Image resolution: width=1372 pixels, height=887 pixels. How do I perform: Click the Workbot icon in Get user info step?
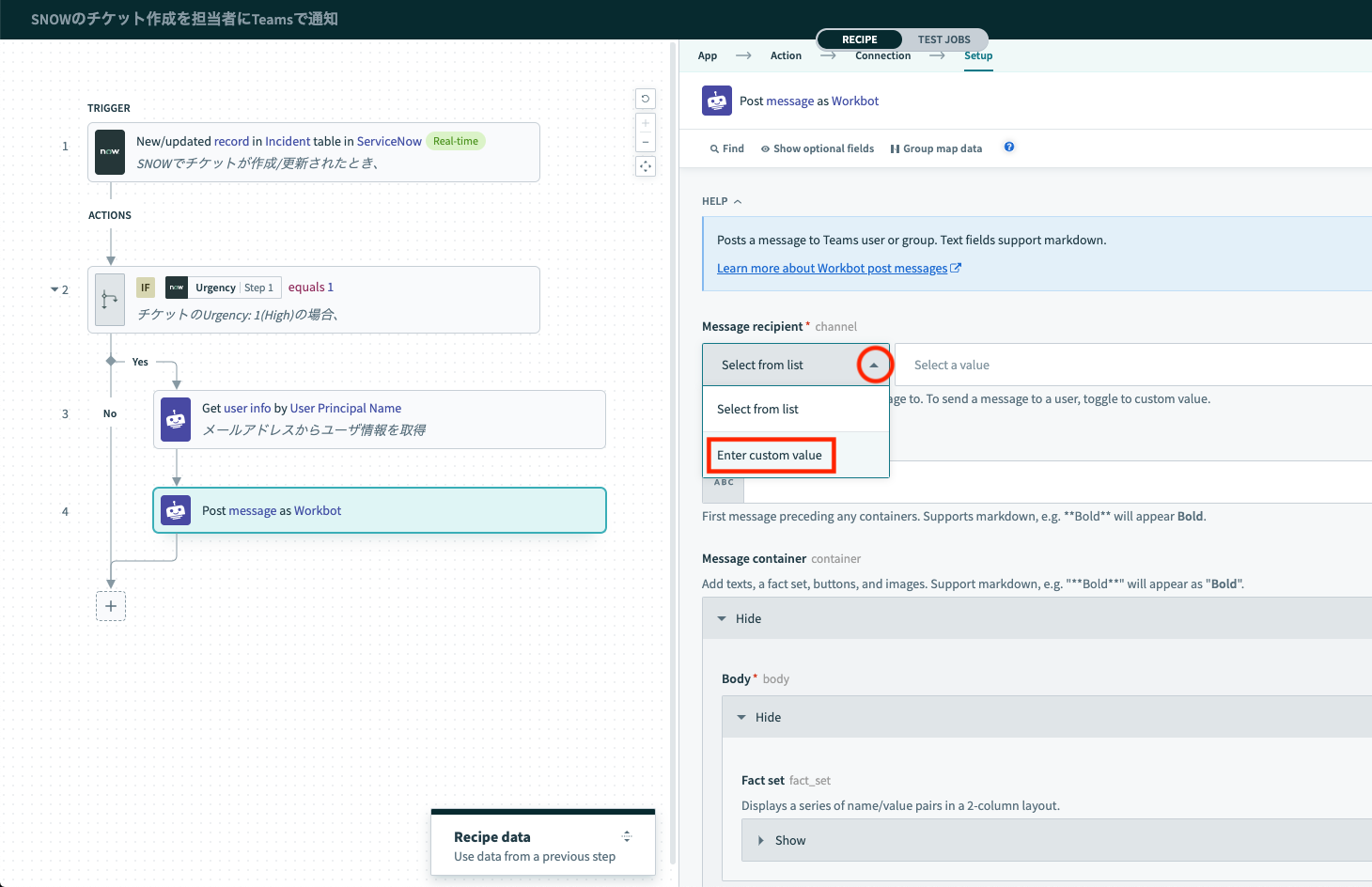click(176, 419)
